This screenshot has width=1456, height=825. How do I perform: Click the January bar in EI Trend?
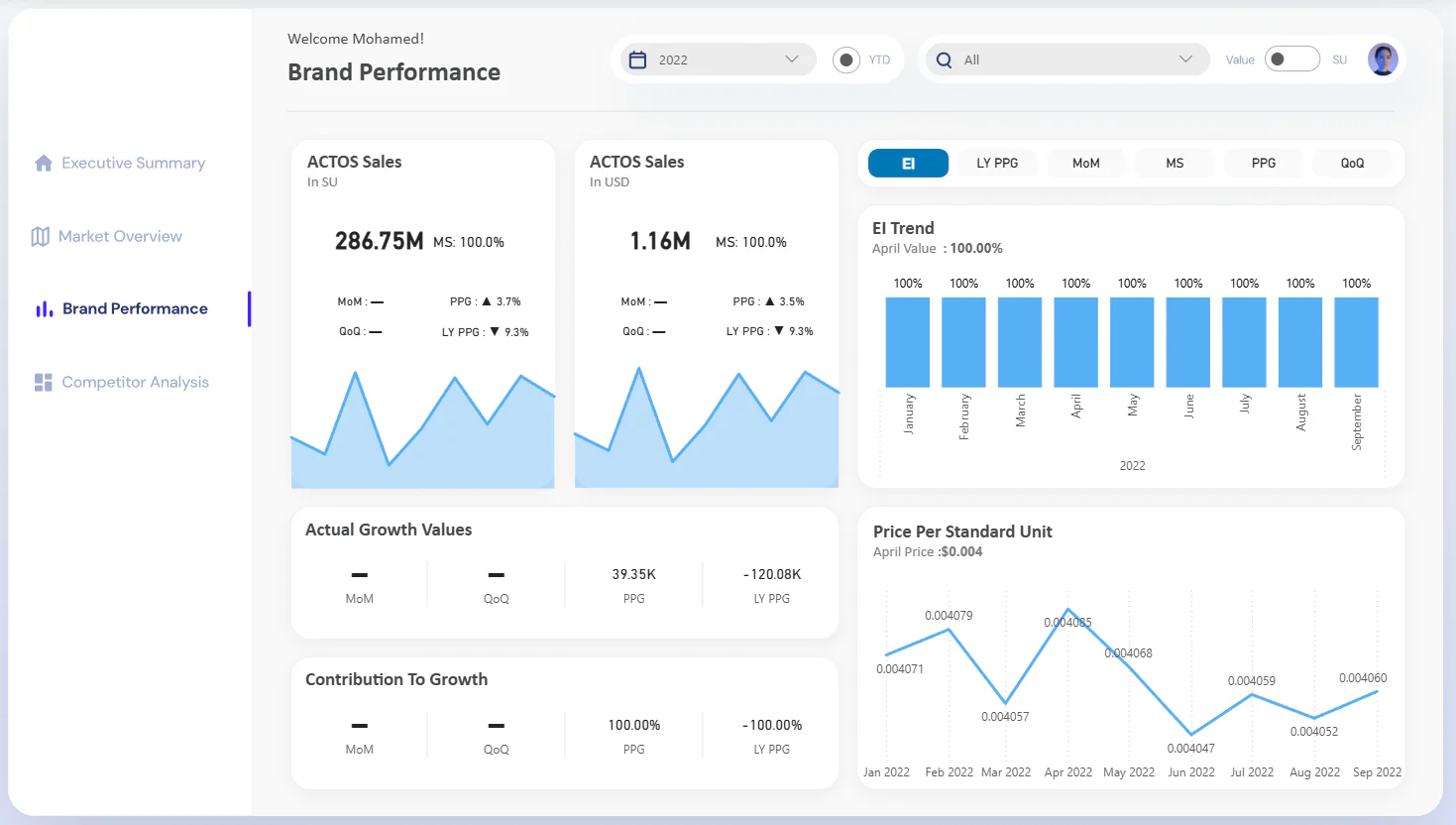click(x=908, y=342)
